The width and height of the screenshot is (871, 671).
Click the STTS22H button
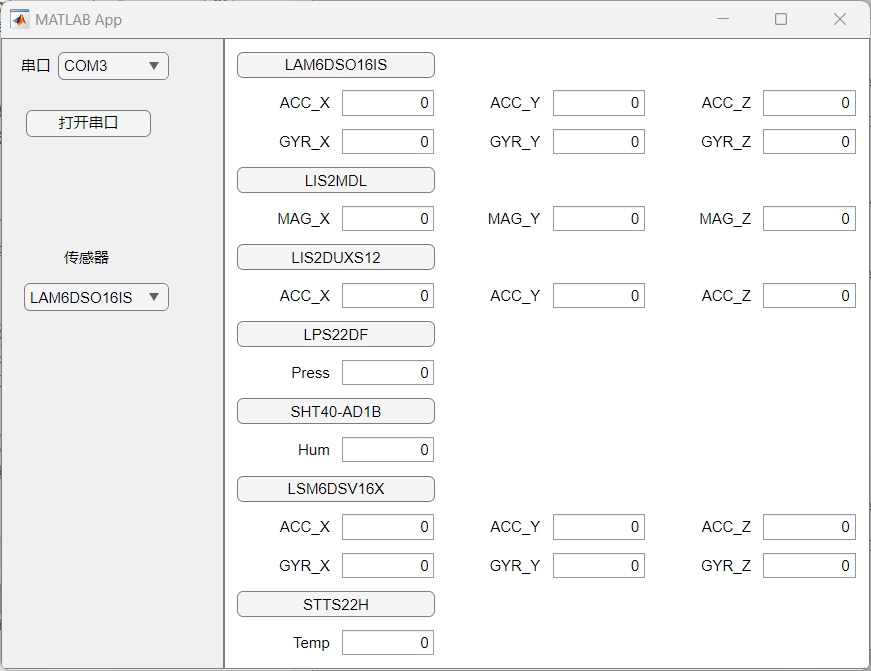click(x=336, y=604)
